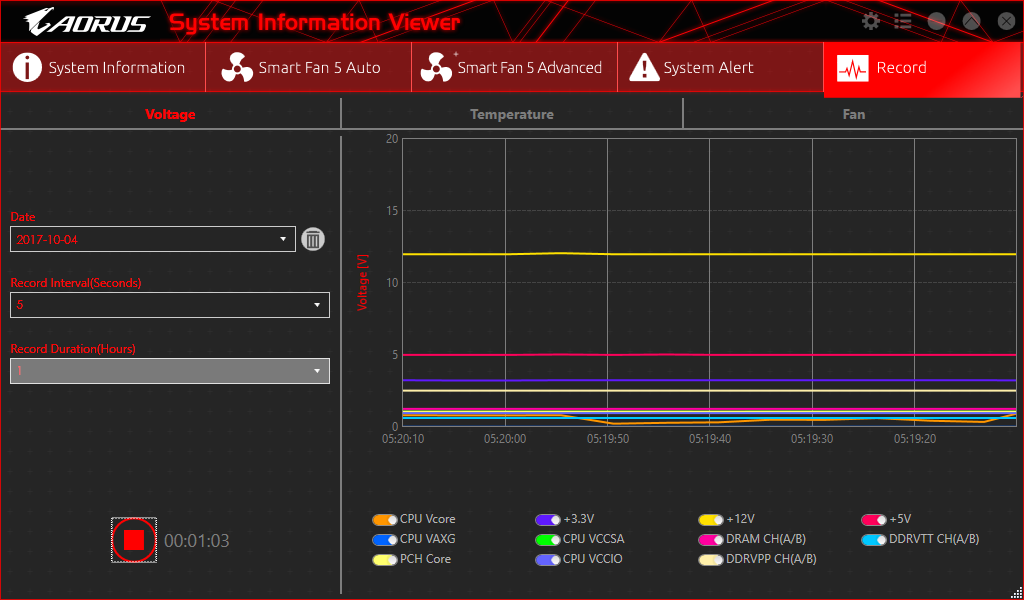
Task: Toggle DRAM CH(A/B) line visibility
Action: point(711,539)
